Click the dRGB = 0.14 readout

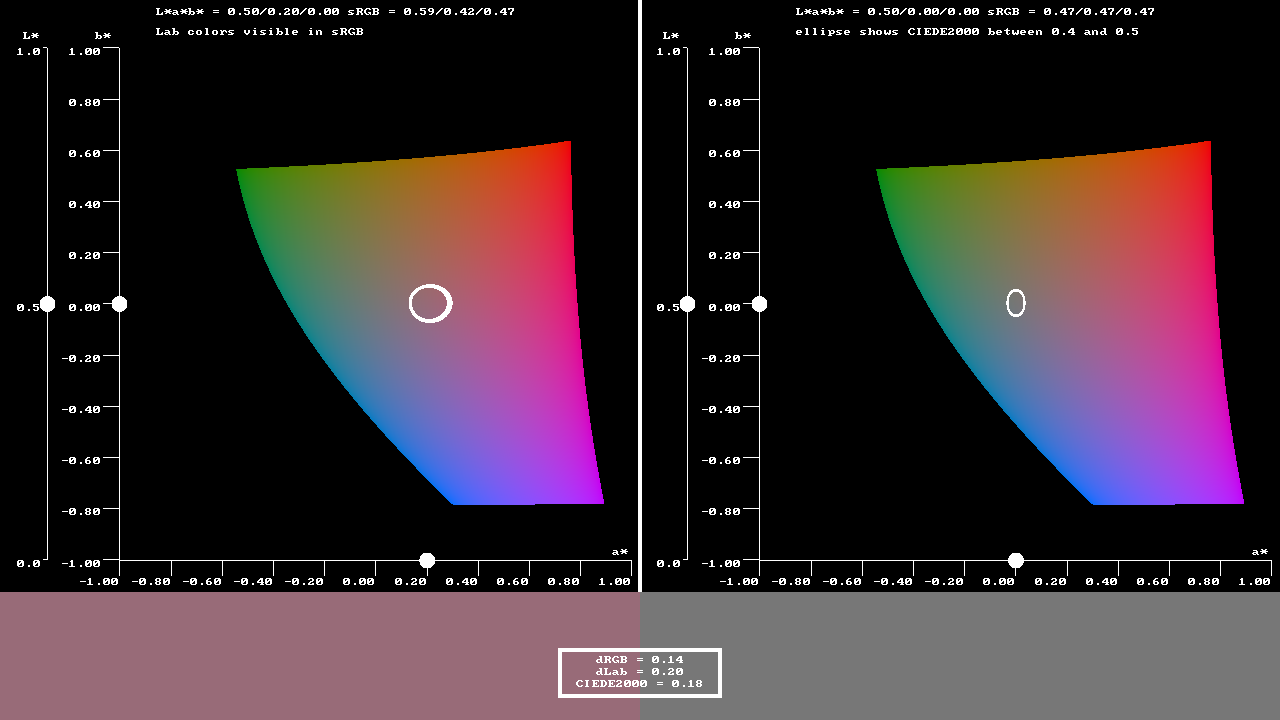[640, 660]
